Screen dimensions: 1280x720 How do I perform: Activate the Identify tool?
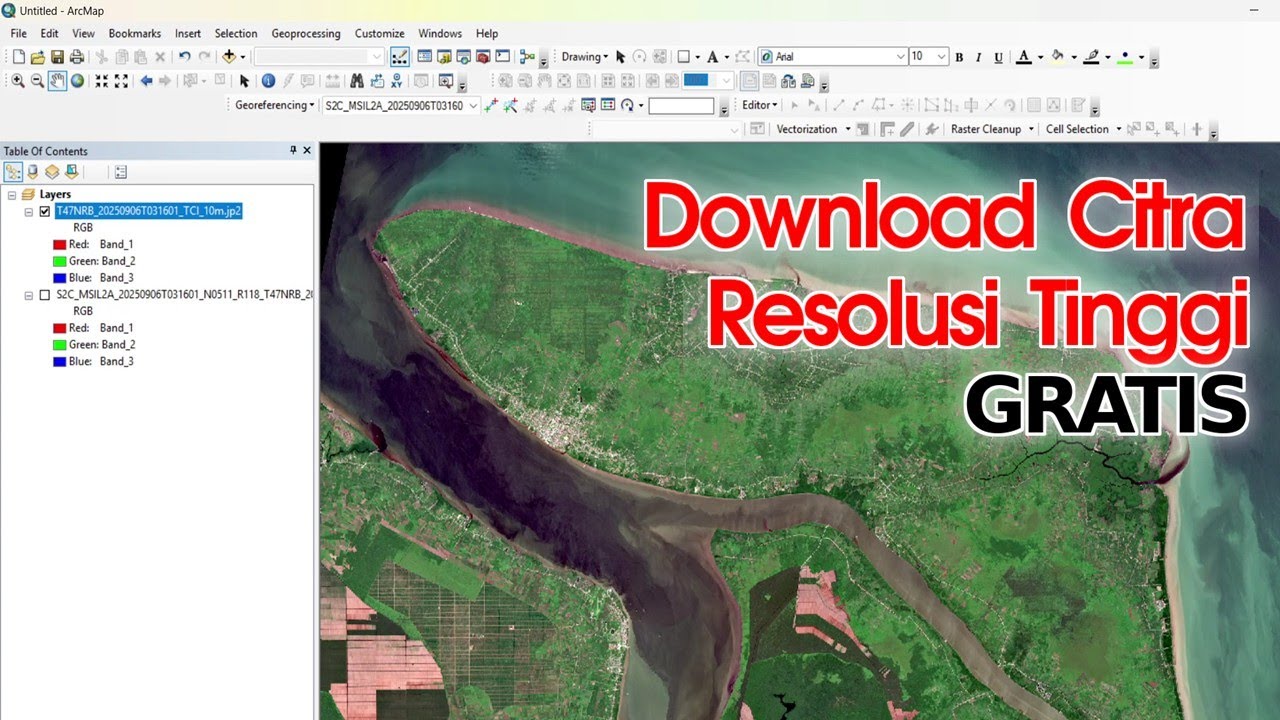268,81
